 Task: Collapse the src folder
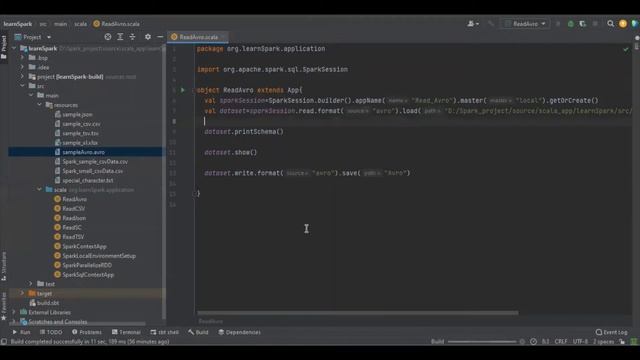22,86
